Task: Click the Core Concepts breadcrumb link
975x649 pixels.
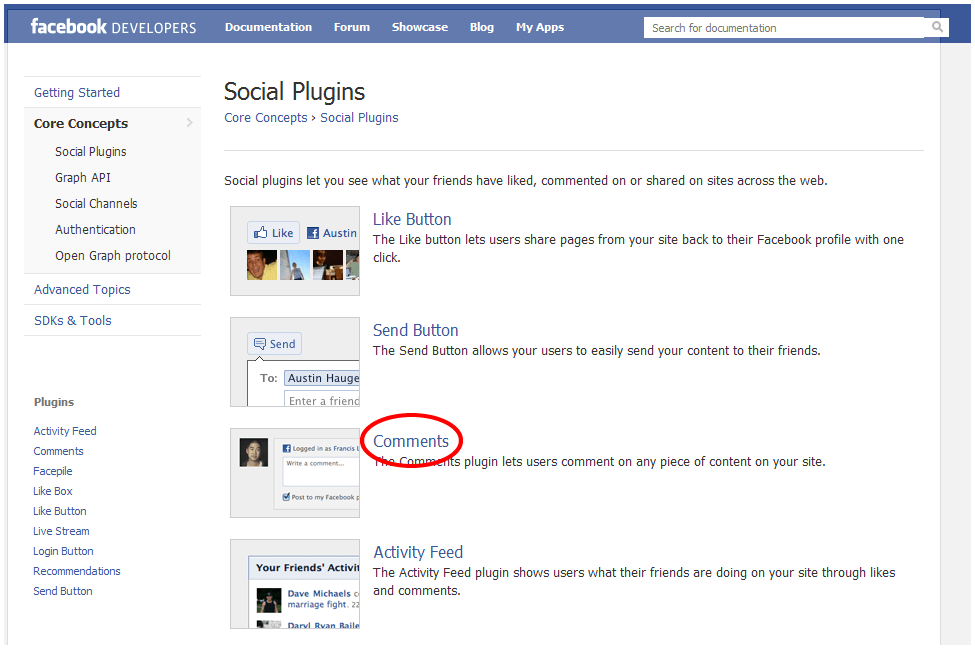Action: 265,117
